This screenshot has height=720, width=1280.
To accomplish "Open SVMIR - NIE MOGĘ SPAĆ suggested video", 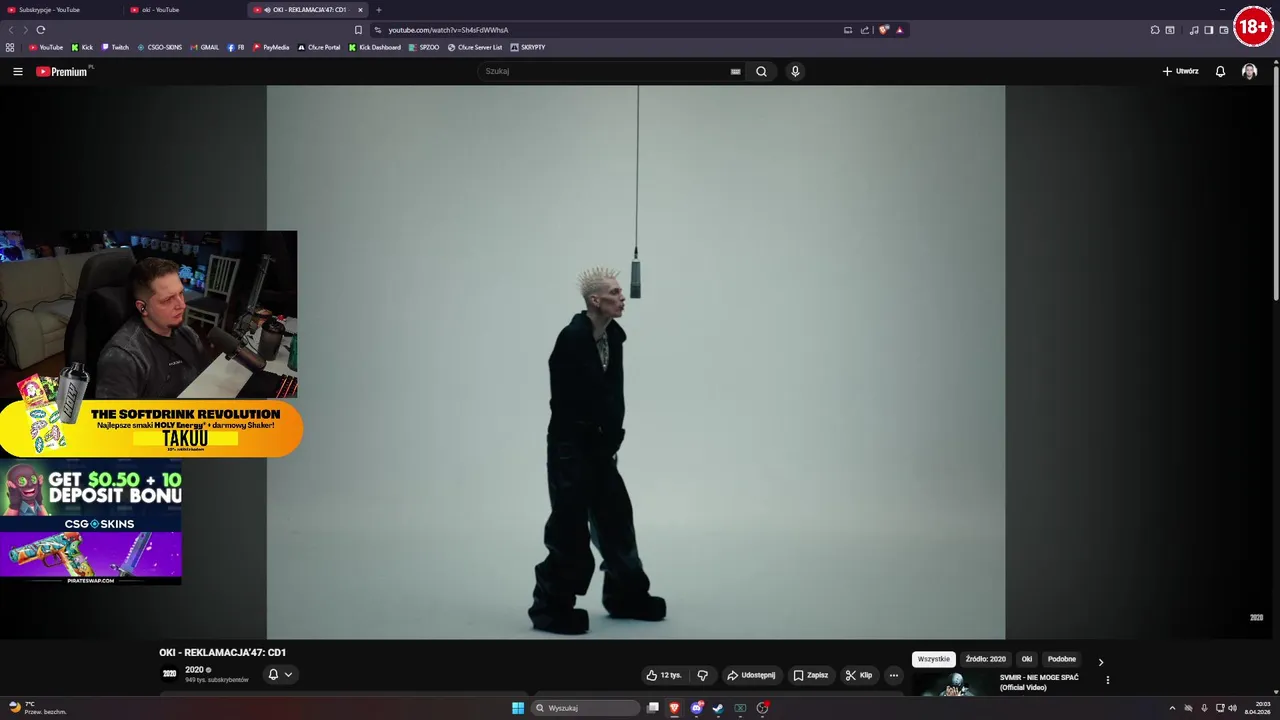I will pos(1038,682).
